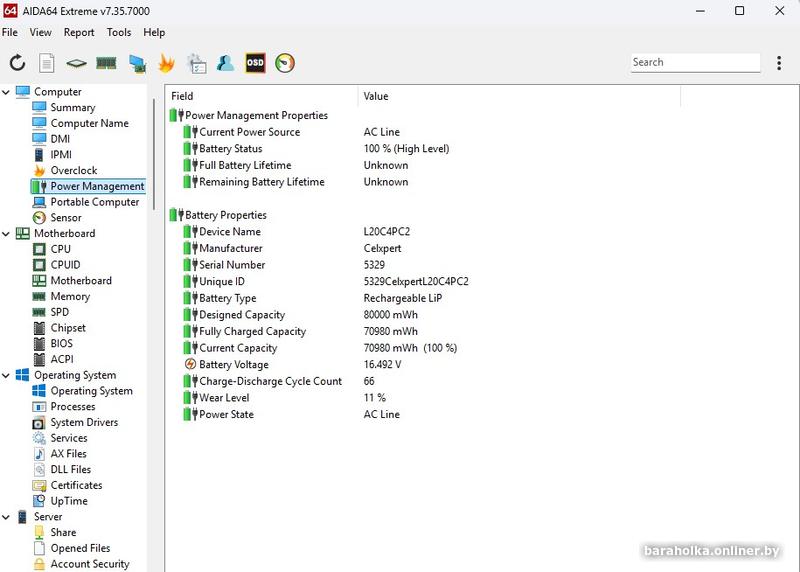Open the Tools menu

point(119,32)
